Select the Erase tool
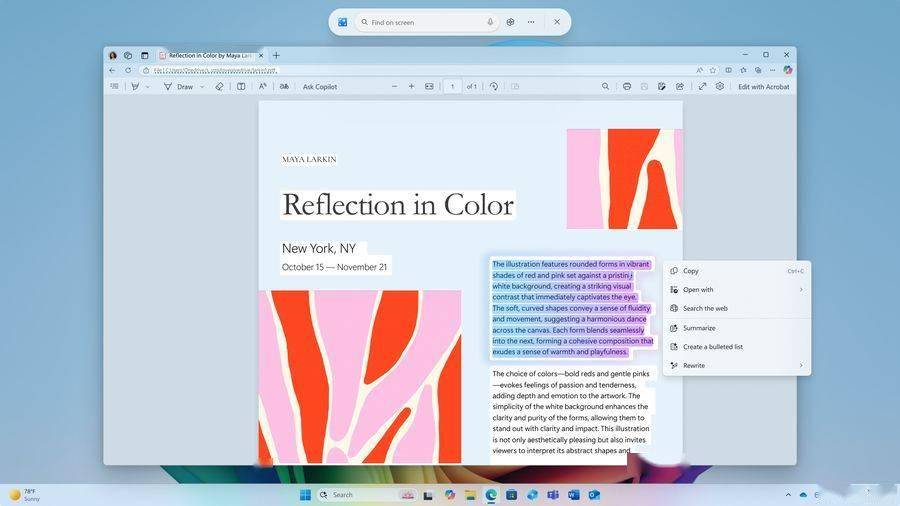This screenshot has height=506, width=900. click(x=219, y=87)
